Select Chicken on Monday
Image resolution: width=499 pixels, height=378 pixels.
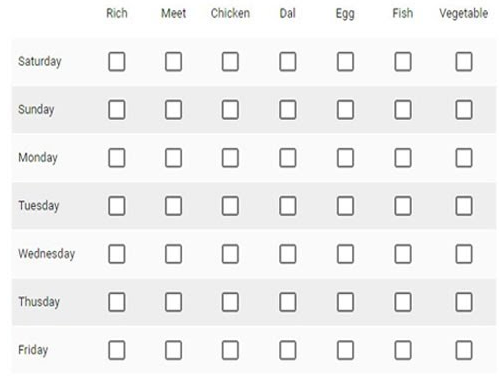pos(230,158)
